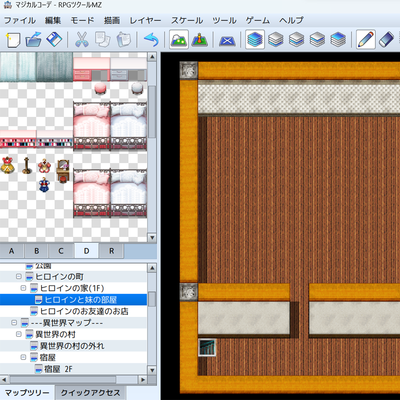Pick the white round stool tile
Viewport: 400px width, 400px height.
tap(137, 89)
